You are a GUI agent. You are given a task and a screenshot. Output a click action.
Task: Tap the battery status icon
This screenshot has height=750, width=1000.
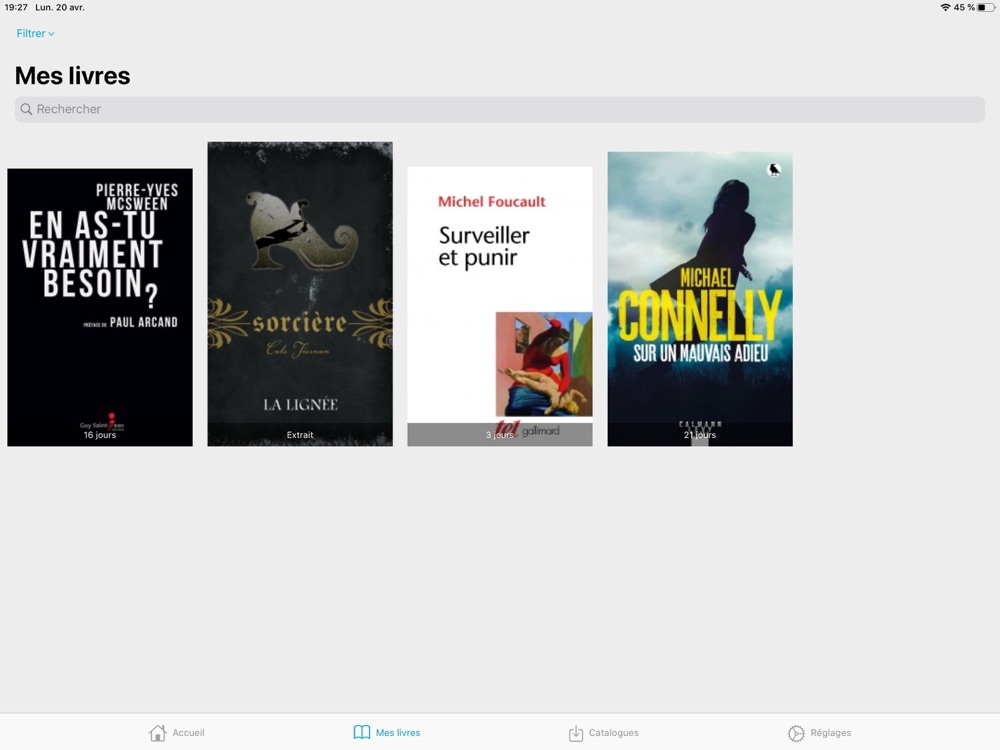point(986,8)
